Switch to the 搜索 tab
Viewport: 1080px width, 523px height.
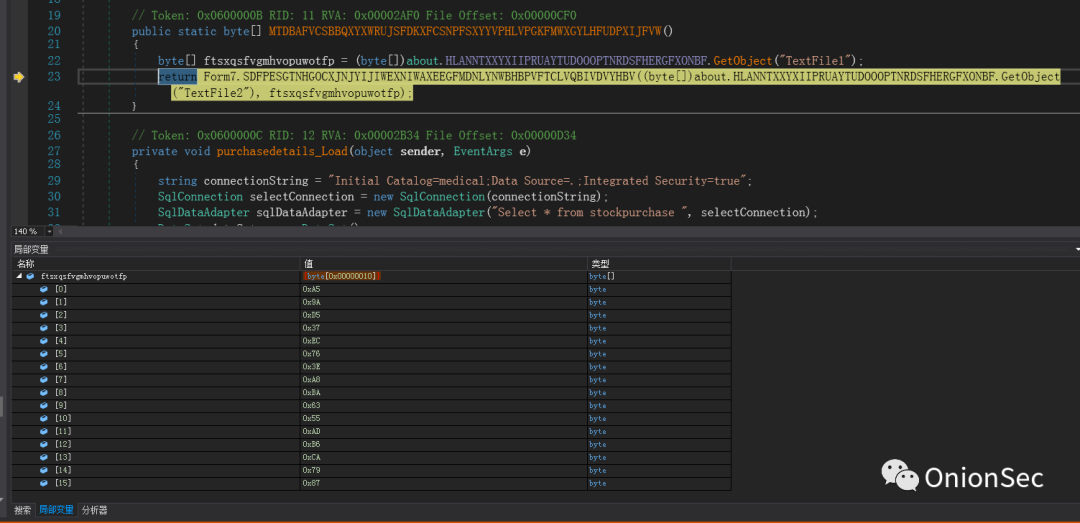click(x=22, y=511)
